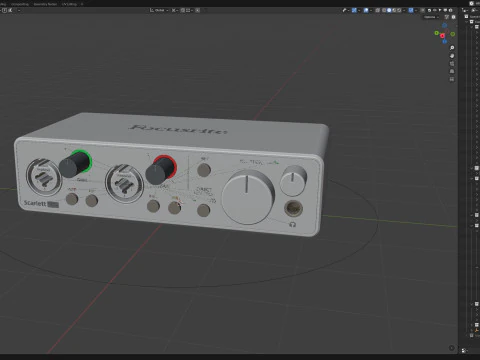Click the hand pan view icon
The width and height of the screenshot is (480, 360).
pyautogui.click(x=452, y=56)
